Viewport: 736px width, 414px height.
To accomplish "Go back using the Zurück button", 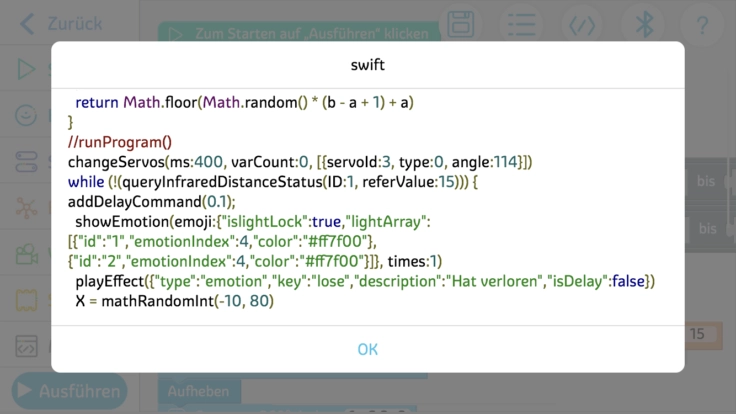I will (x=61, y=23).
